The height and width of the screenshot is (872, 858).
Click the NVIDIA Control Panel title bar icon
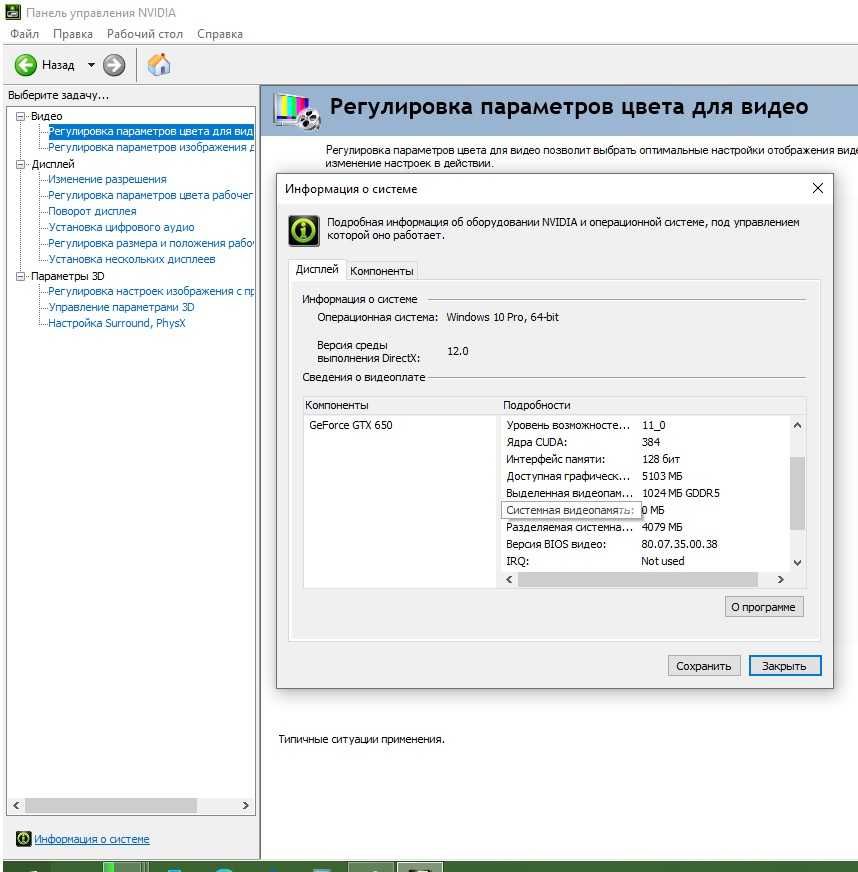click(x=13, y=12)
